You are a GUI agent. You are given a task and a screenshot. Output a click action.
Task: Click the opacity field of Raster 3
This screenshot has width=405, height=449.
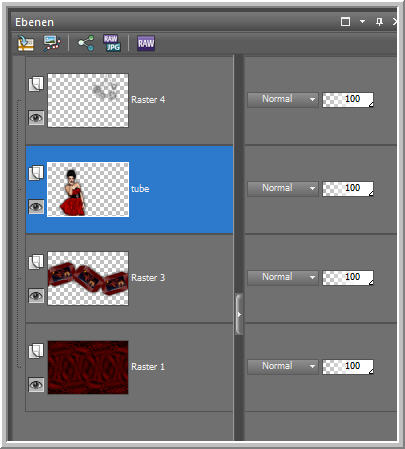(348, 277)
